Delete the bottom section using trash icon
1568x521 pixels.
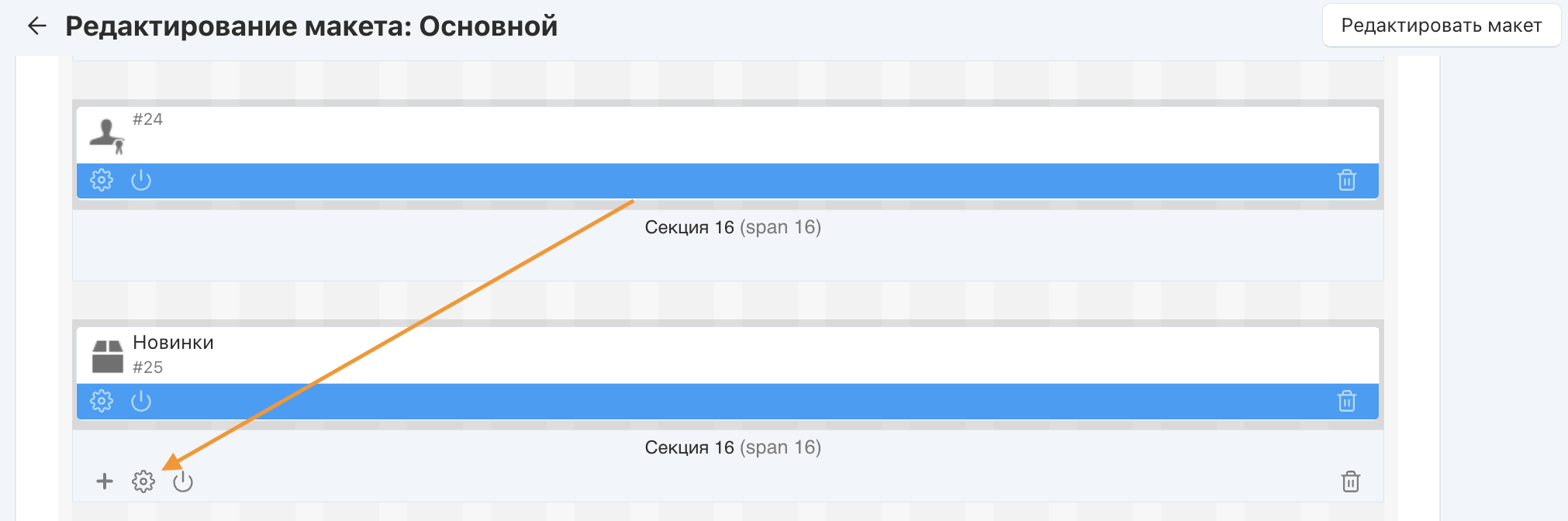[x=1351, y=481]
